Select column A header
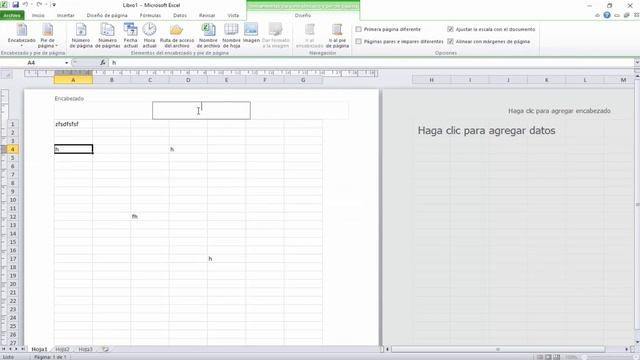 coord(73,80)
